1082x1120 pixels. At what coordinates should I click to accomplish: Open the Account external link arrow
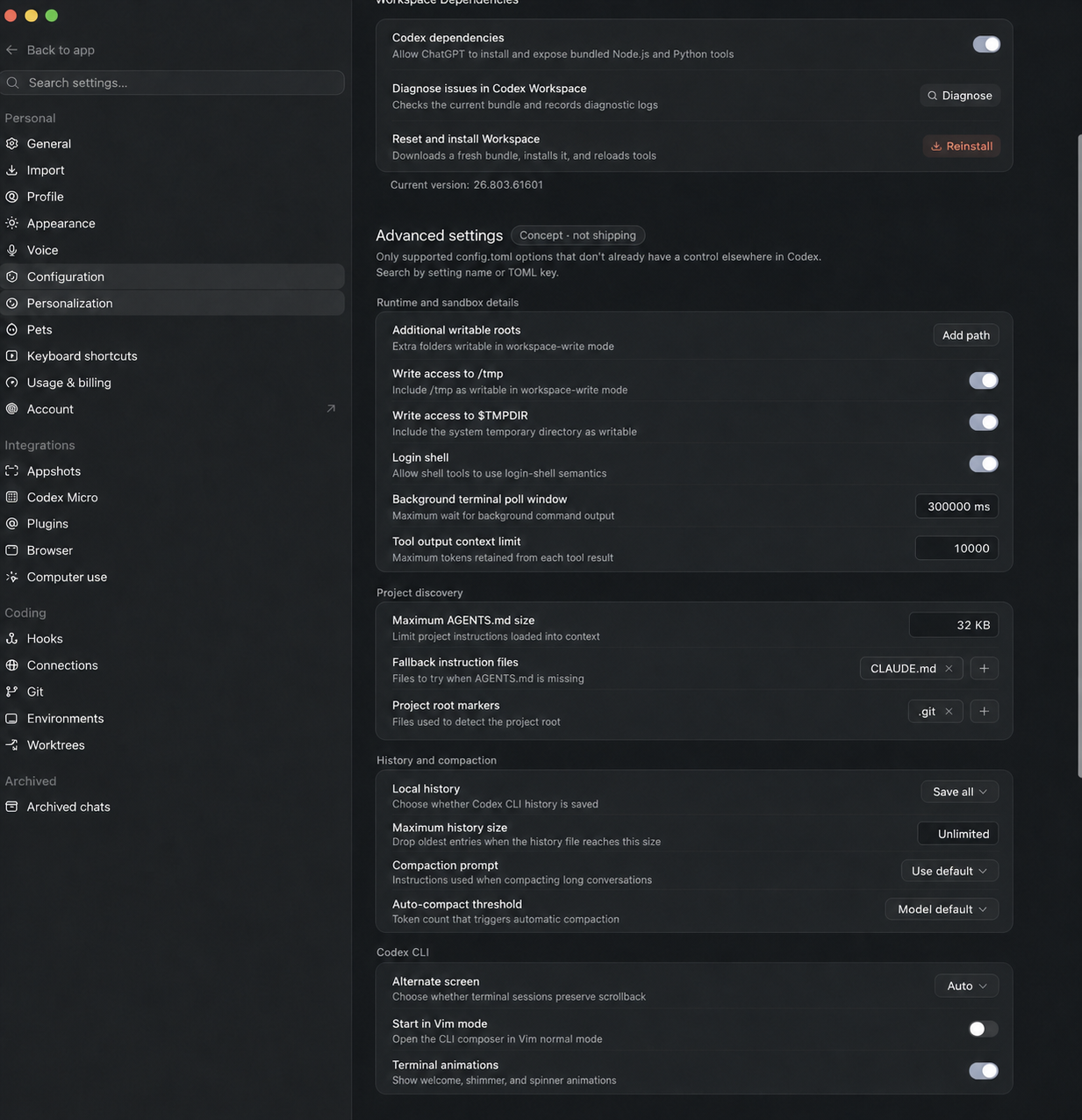(331, 409)
